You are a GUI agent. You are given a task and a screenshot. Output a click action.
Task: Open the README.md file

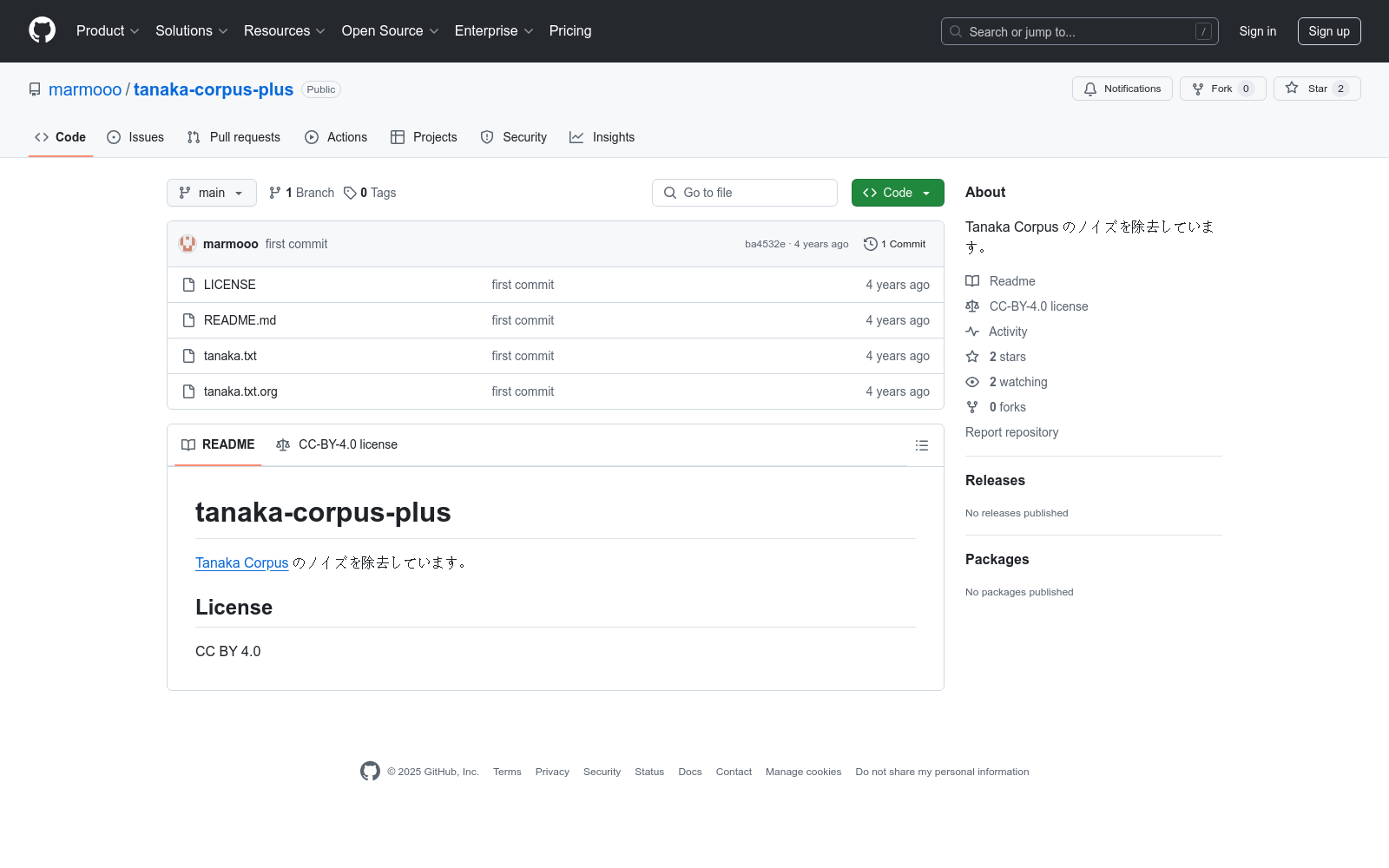[x=240, y=320]
